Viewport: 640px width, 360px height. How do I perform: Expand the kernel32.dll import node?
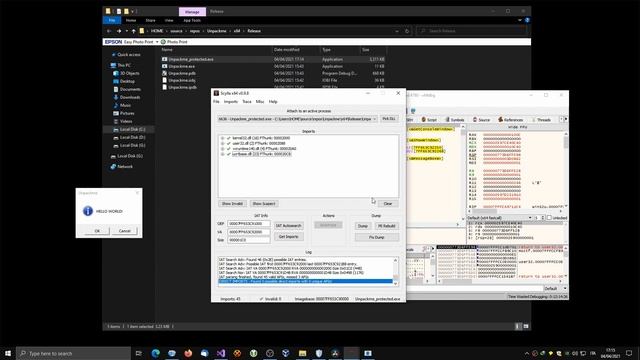click(222, 138)
